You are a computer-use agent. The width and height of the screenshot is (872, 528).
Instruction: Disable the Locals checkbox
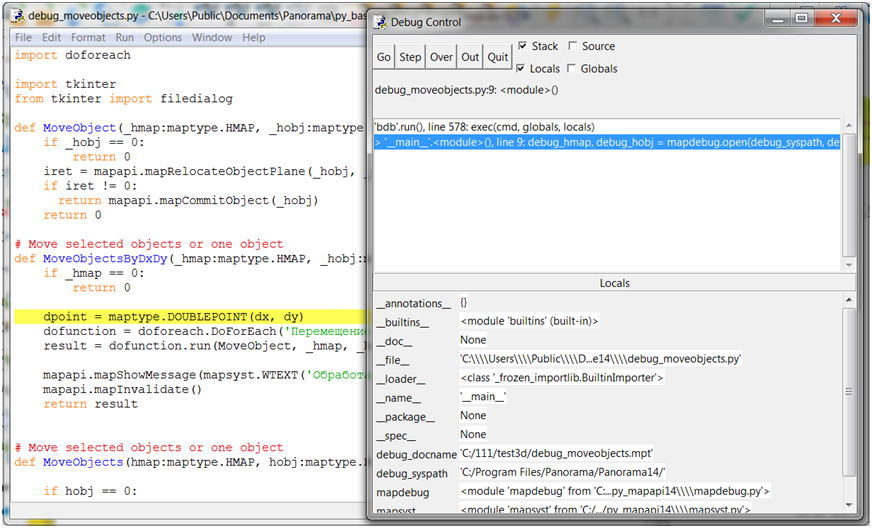[523, 69]
